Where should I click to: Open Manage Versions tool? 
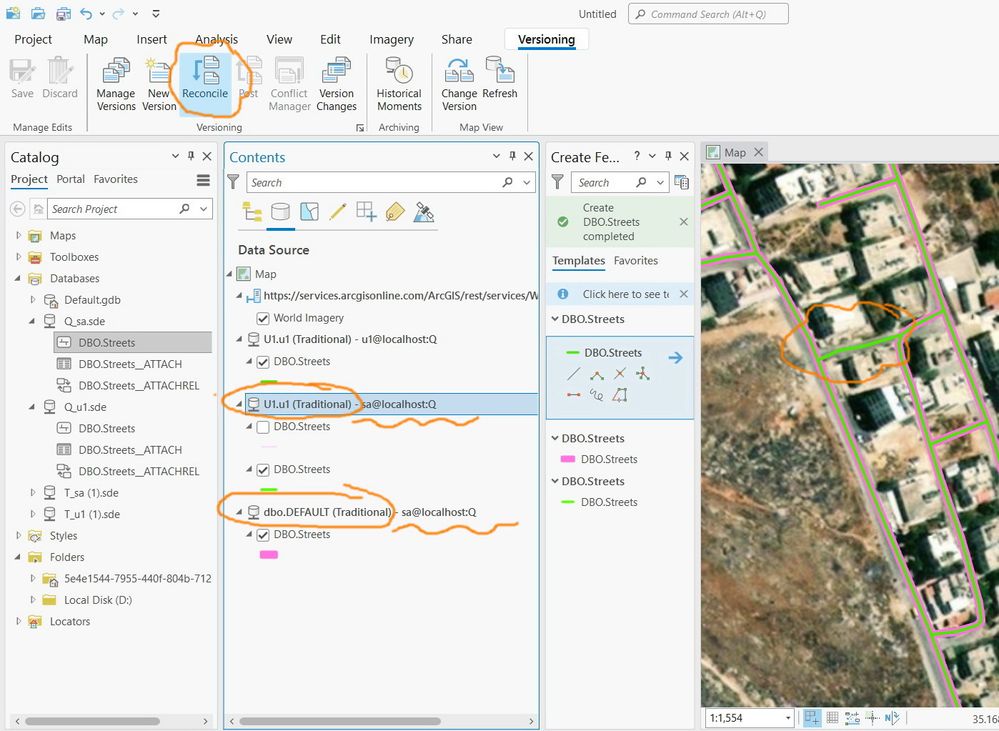[116, 83]
